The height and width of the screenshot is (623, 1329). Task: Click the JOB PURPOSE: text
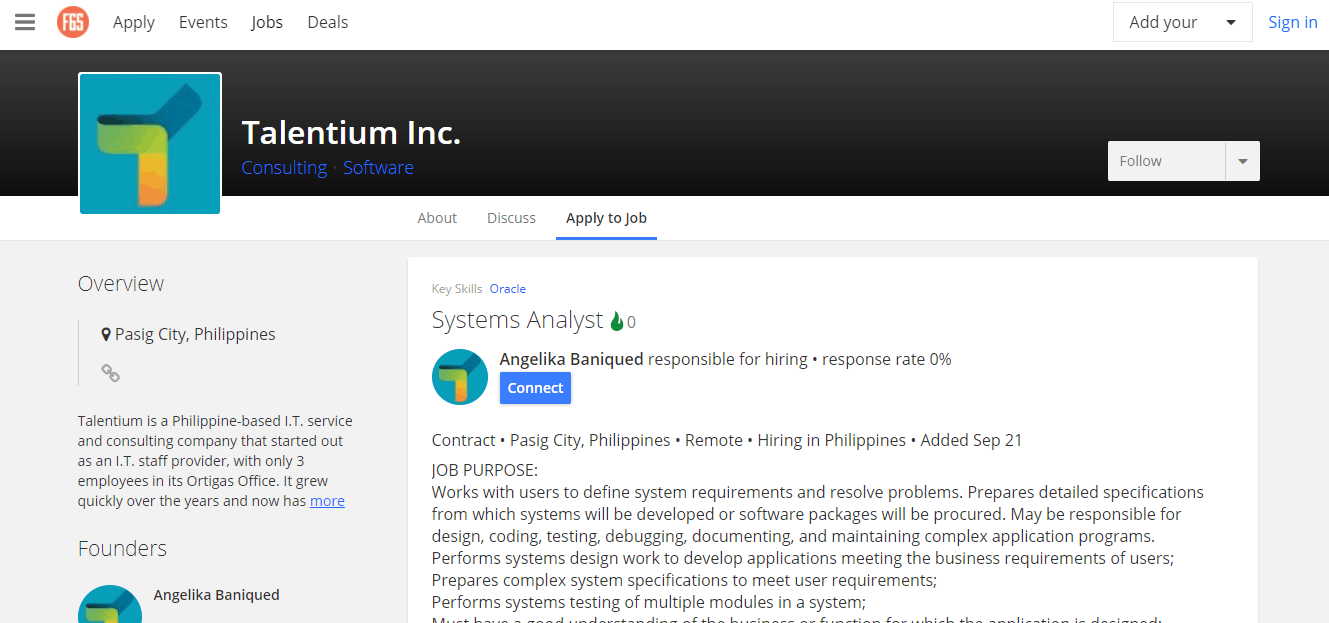point(485,470)
